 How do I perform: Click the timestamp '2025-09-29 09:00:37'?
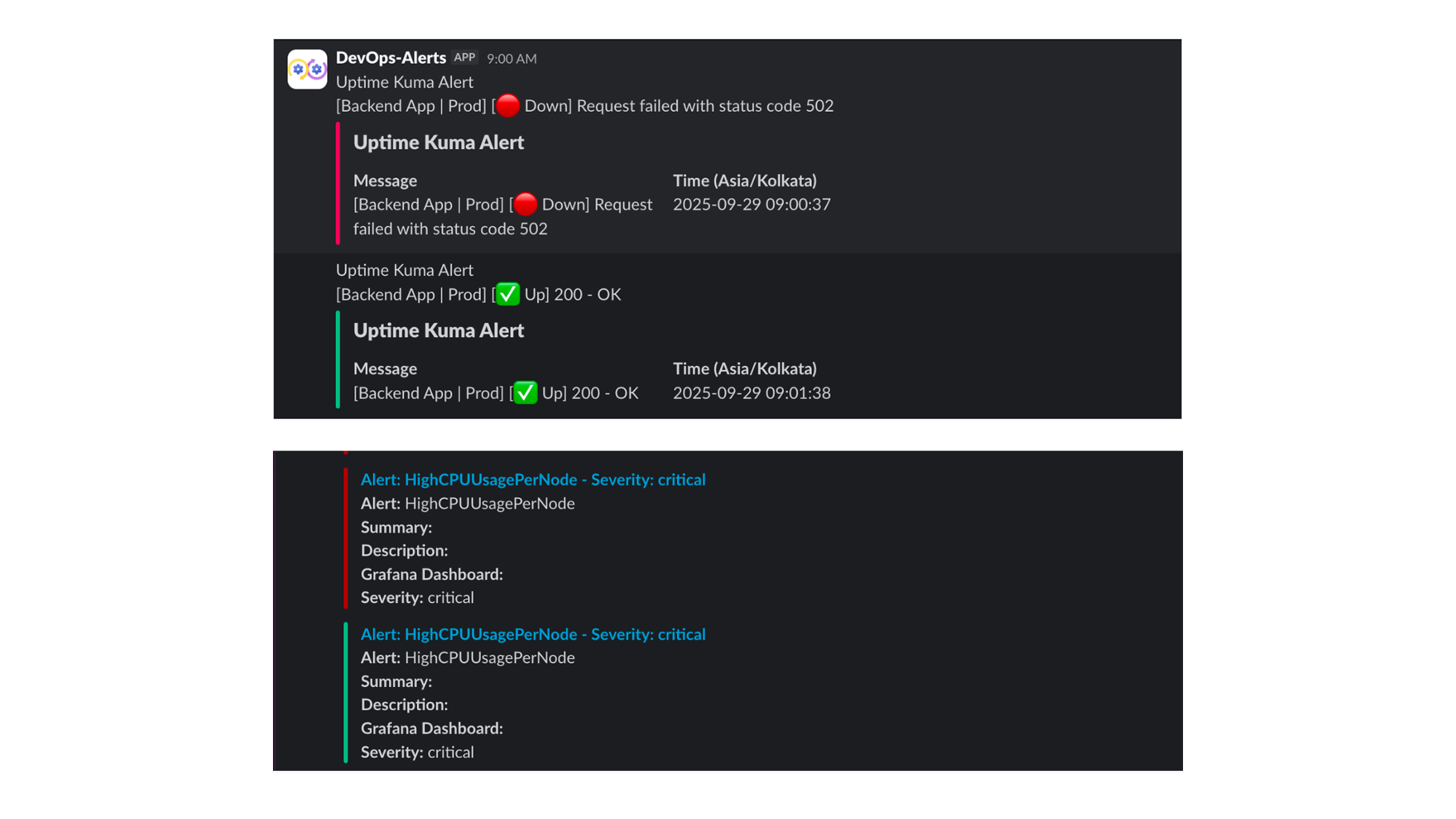point(752,204)
